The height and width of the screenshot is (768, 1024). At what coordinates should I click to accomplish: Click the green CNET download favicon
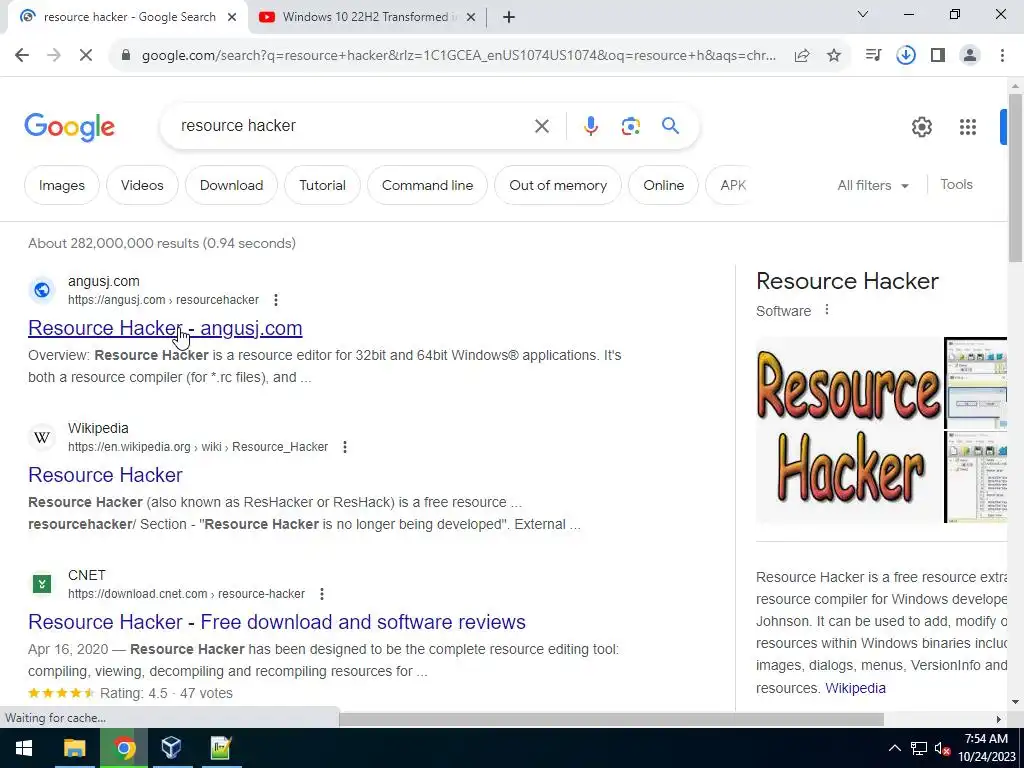pyautogui.click(x=42, y=584)
